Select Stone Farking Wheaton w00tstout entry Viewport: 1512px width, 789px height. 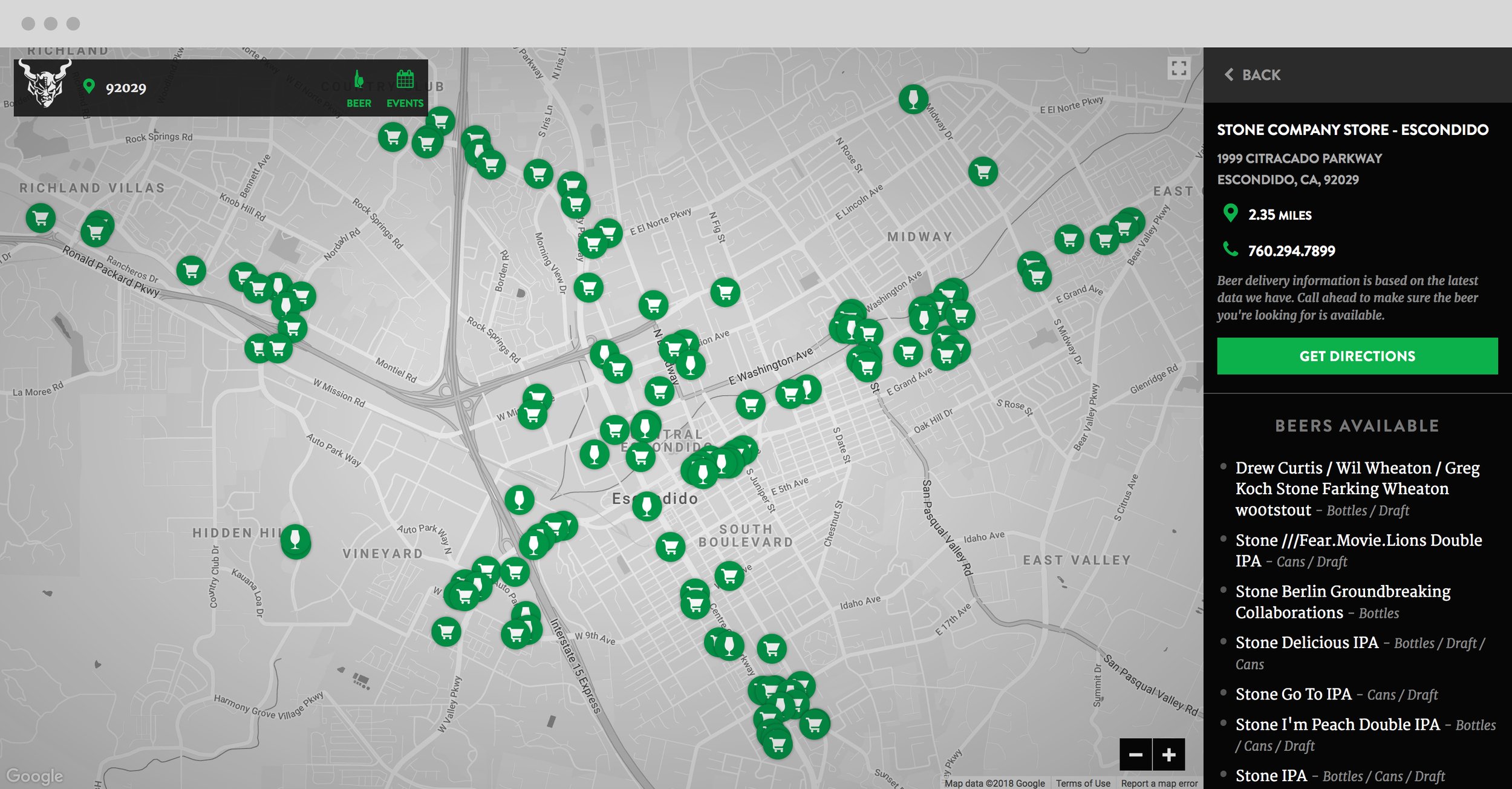click(x=1357, y=488)
